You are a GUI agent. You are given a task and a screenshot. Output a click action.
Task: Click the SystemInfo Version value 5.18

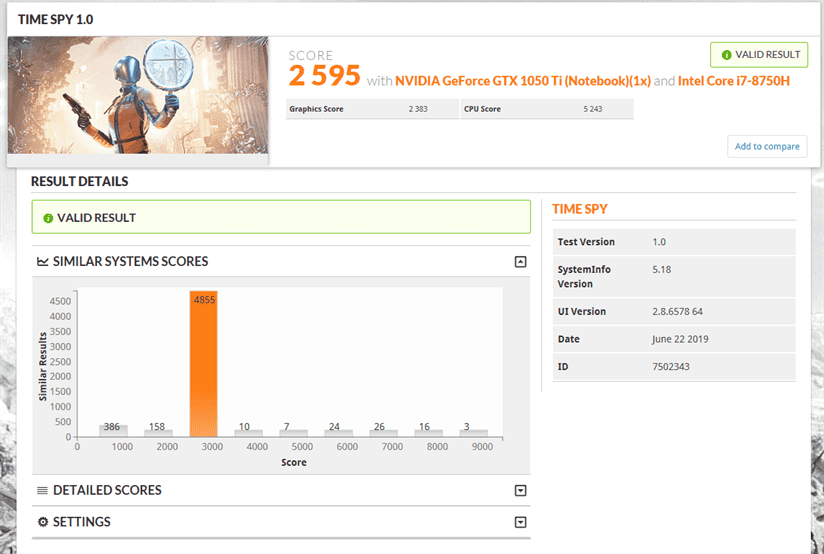coord(662,270)
